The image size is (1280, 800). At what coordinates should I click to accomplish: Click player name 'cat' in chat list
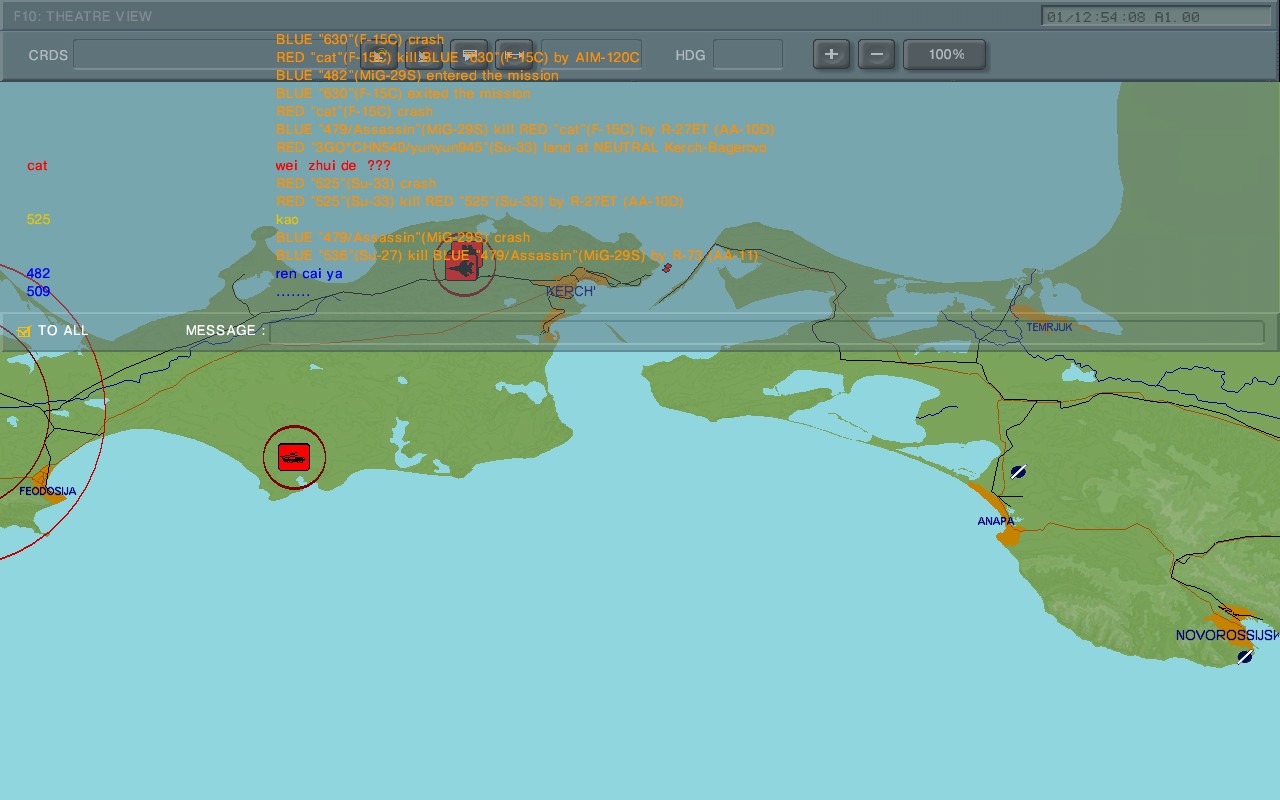(37, 165)
